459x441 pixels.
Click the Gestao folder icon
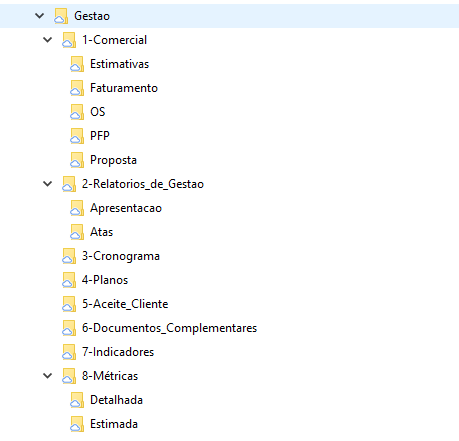coord(61,16)
